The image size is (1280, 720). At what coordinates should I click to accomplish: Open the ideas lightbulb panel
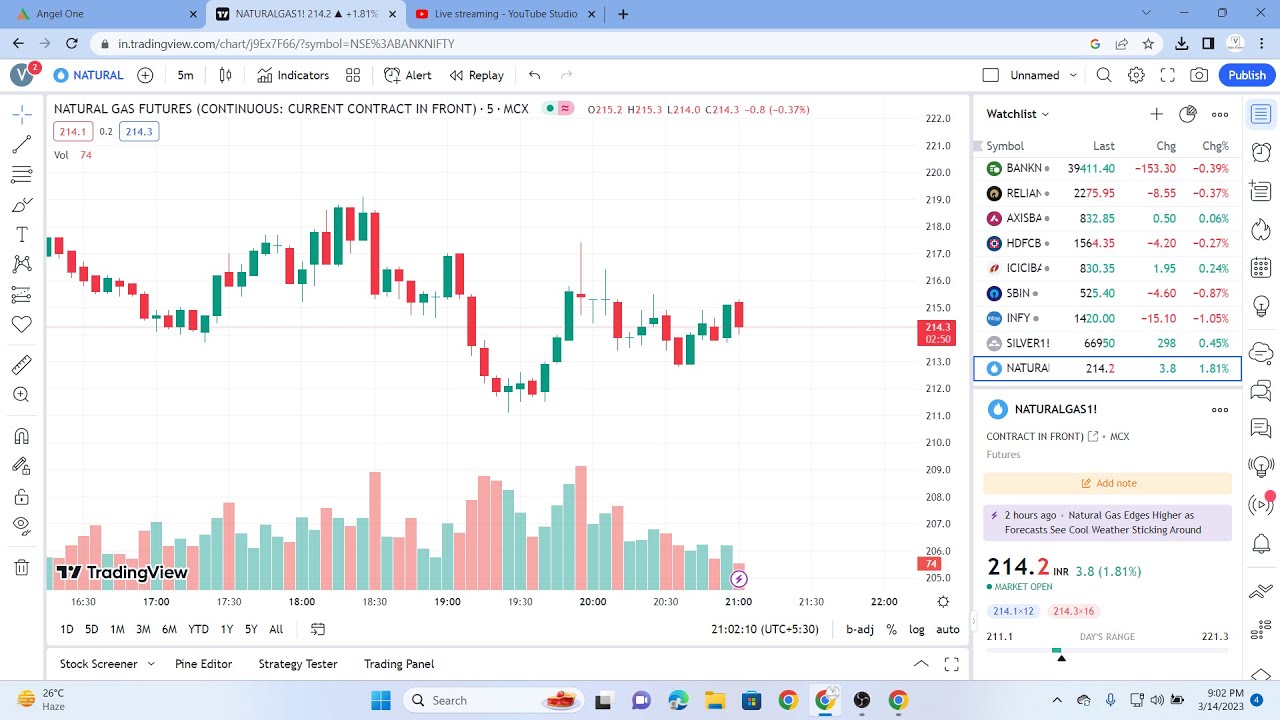coord(1261,306)
